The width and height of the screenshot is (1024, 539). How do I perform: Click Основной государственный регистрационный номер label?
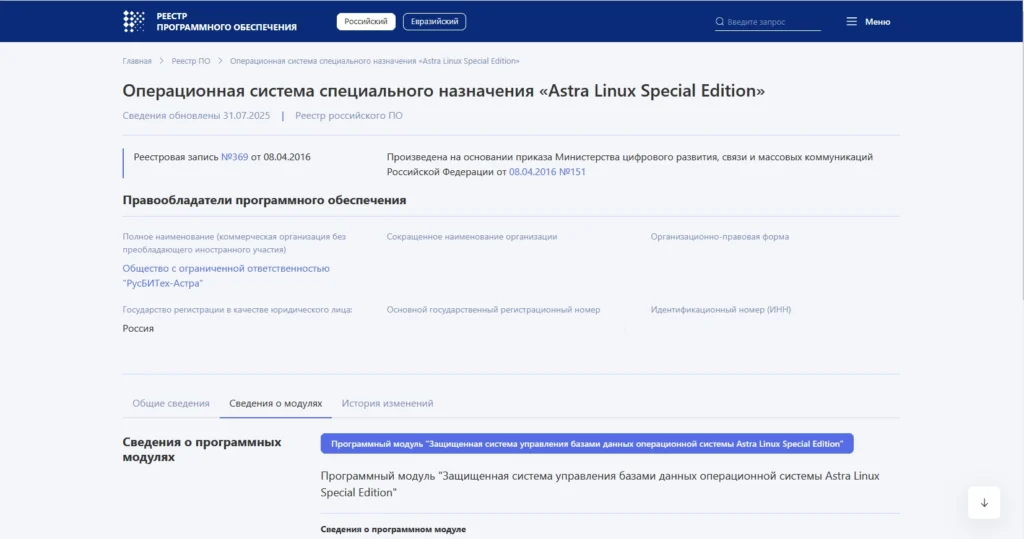[x=493, y=310]
